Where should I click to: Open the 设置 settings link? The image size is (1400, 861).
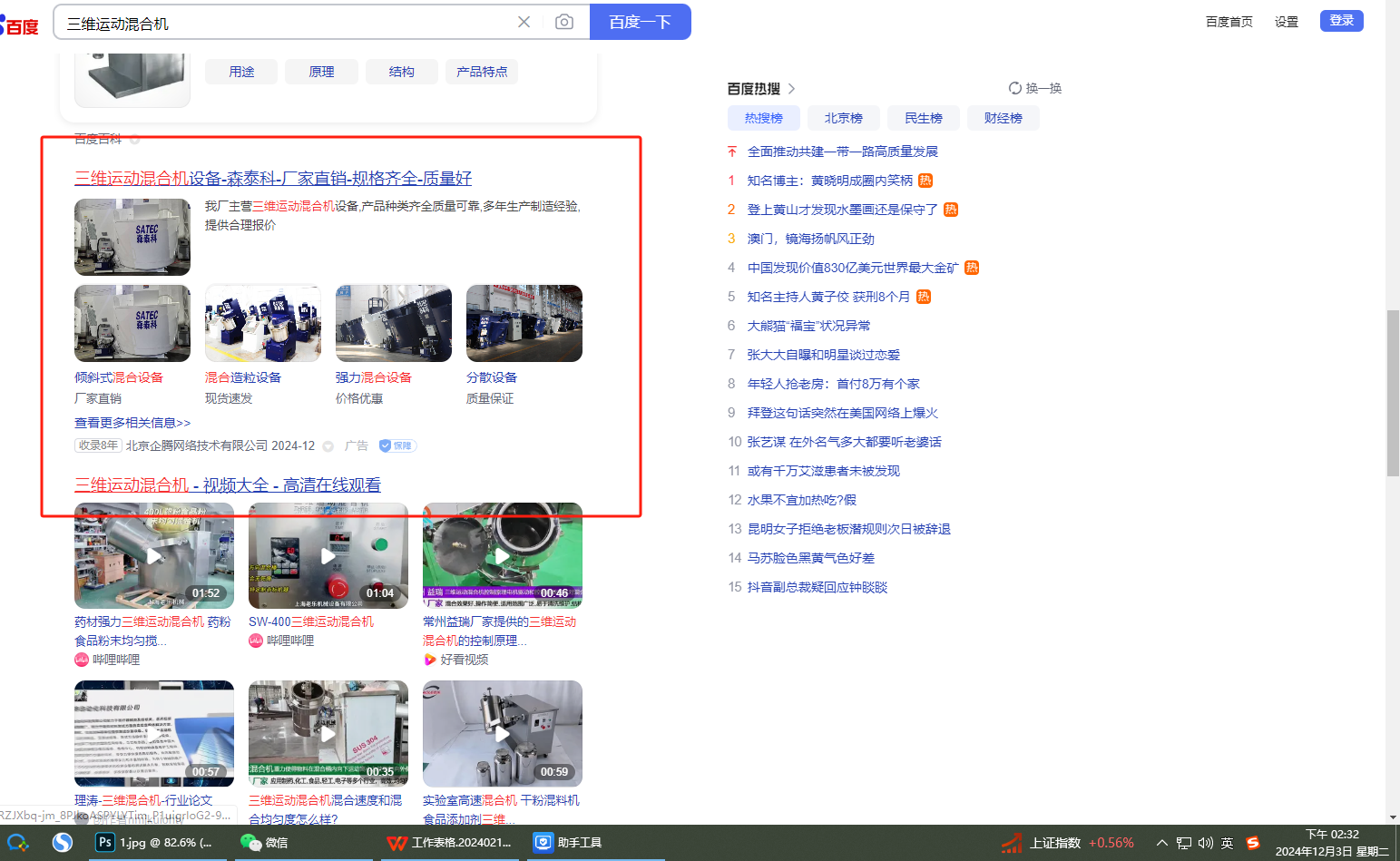tap(1287, 22)
